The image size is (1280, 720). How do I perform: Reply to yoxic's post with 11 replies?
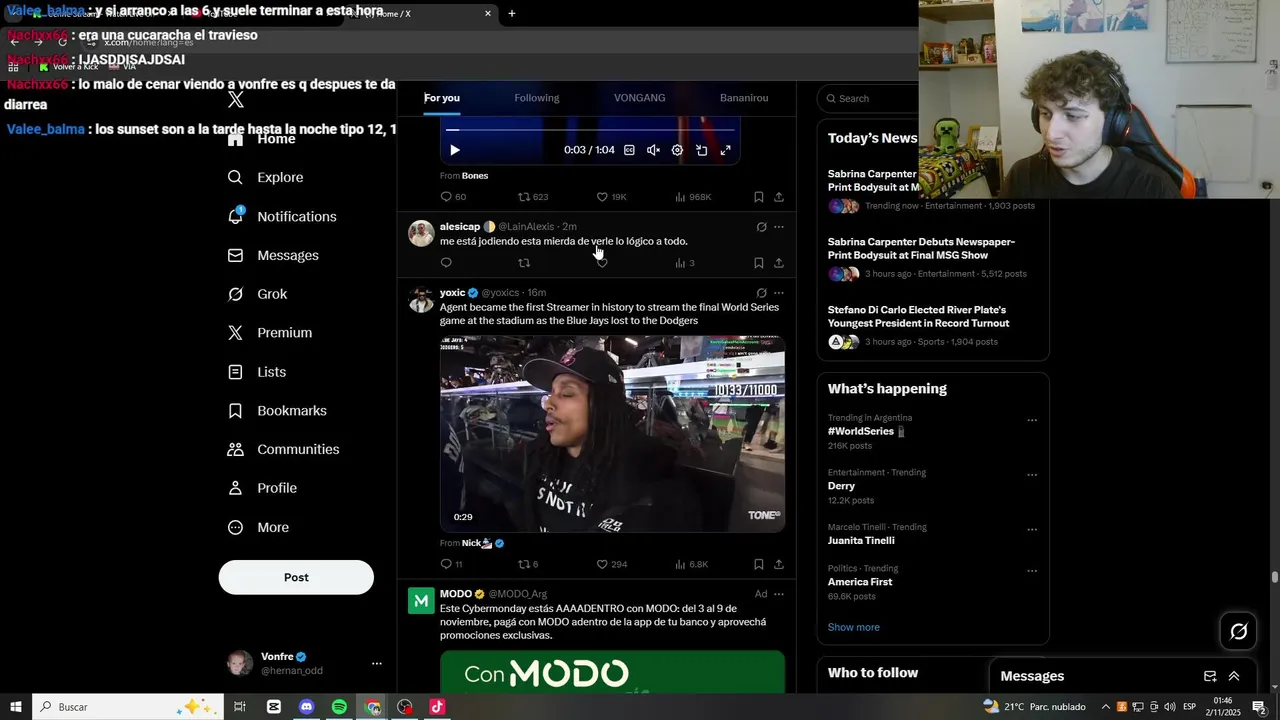click(451, 564)
